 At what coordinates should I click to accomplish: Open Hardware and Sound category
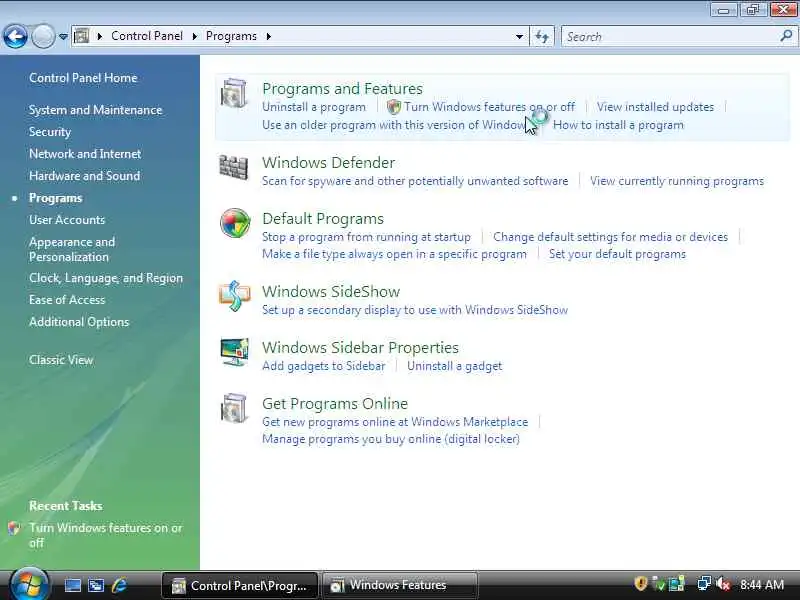pyautogui.click(x=85, y=176)
